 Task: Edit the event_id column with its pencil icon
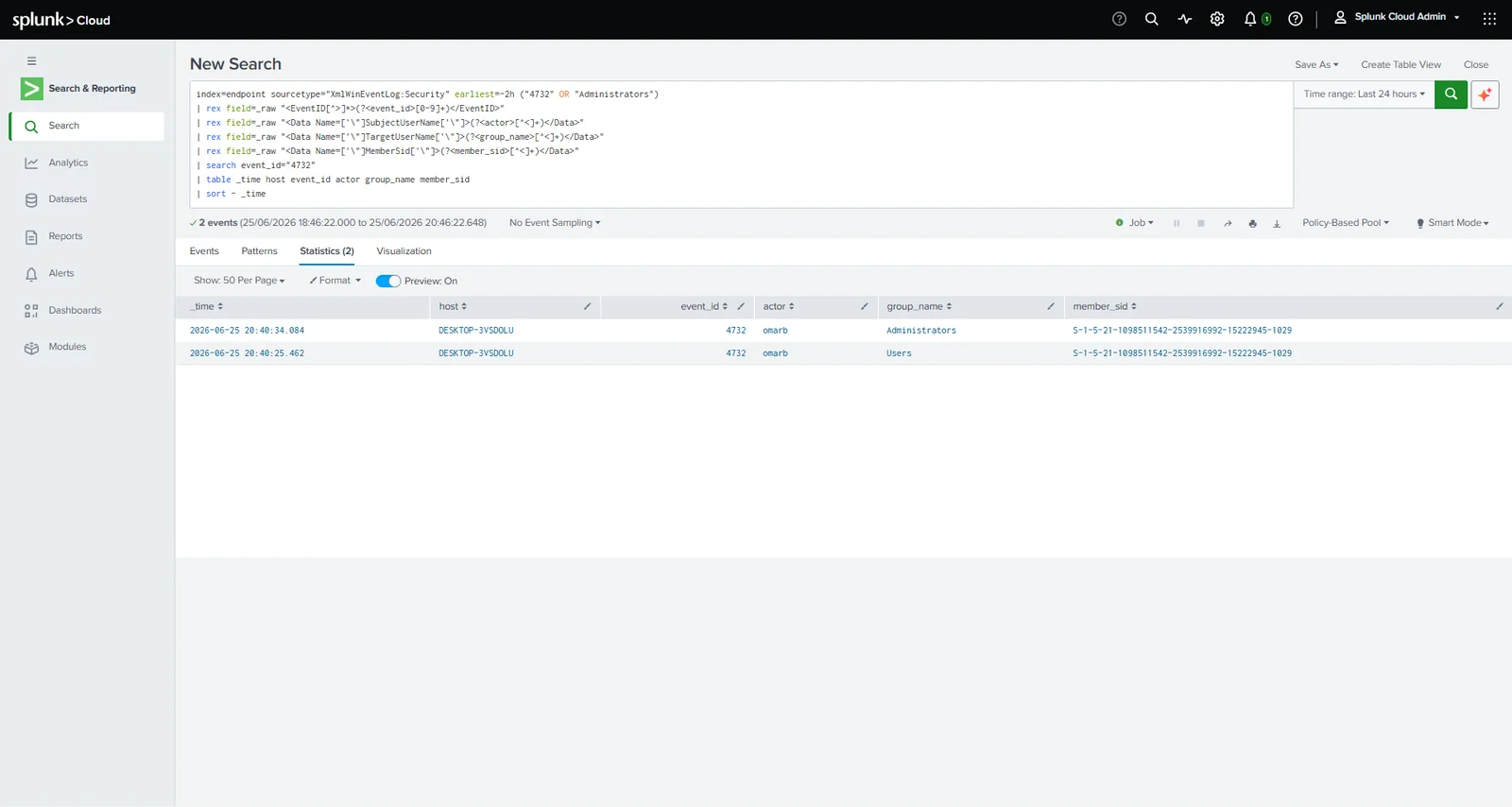coord(741,306)
